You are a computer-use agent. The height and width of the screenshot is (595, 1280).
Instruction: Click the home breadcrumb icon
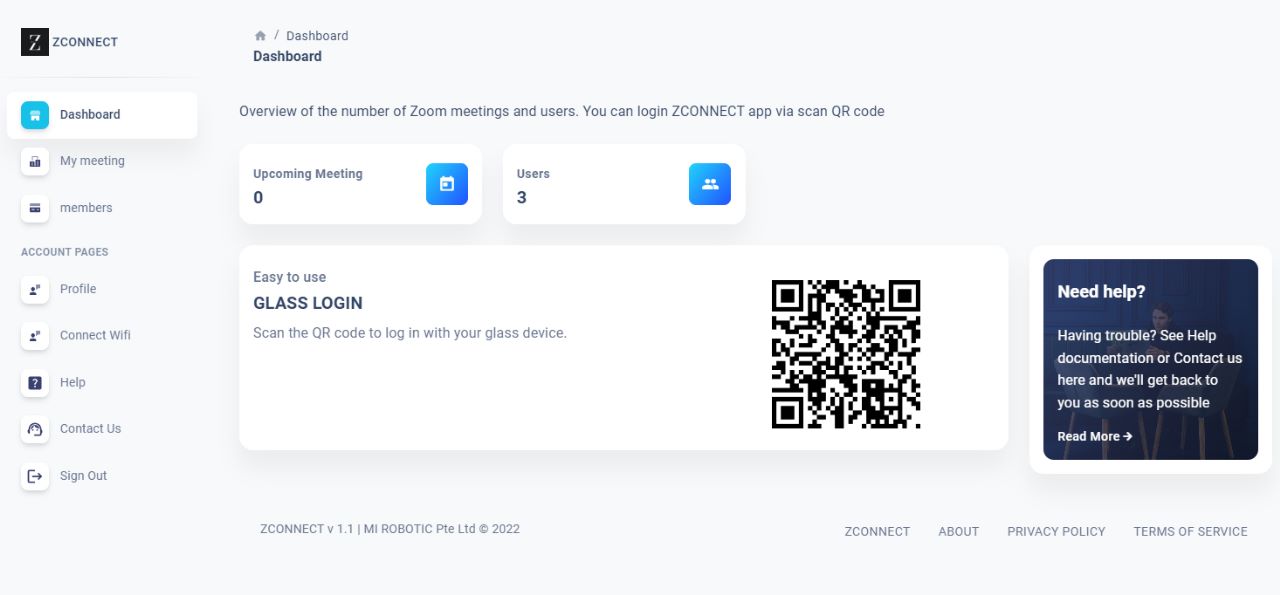pyautogui.click(x=260, y=36)
